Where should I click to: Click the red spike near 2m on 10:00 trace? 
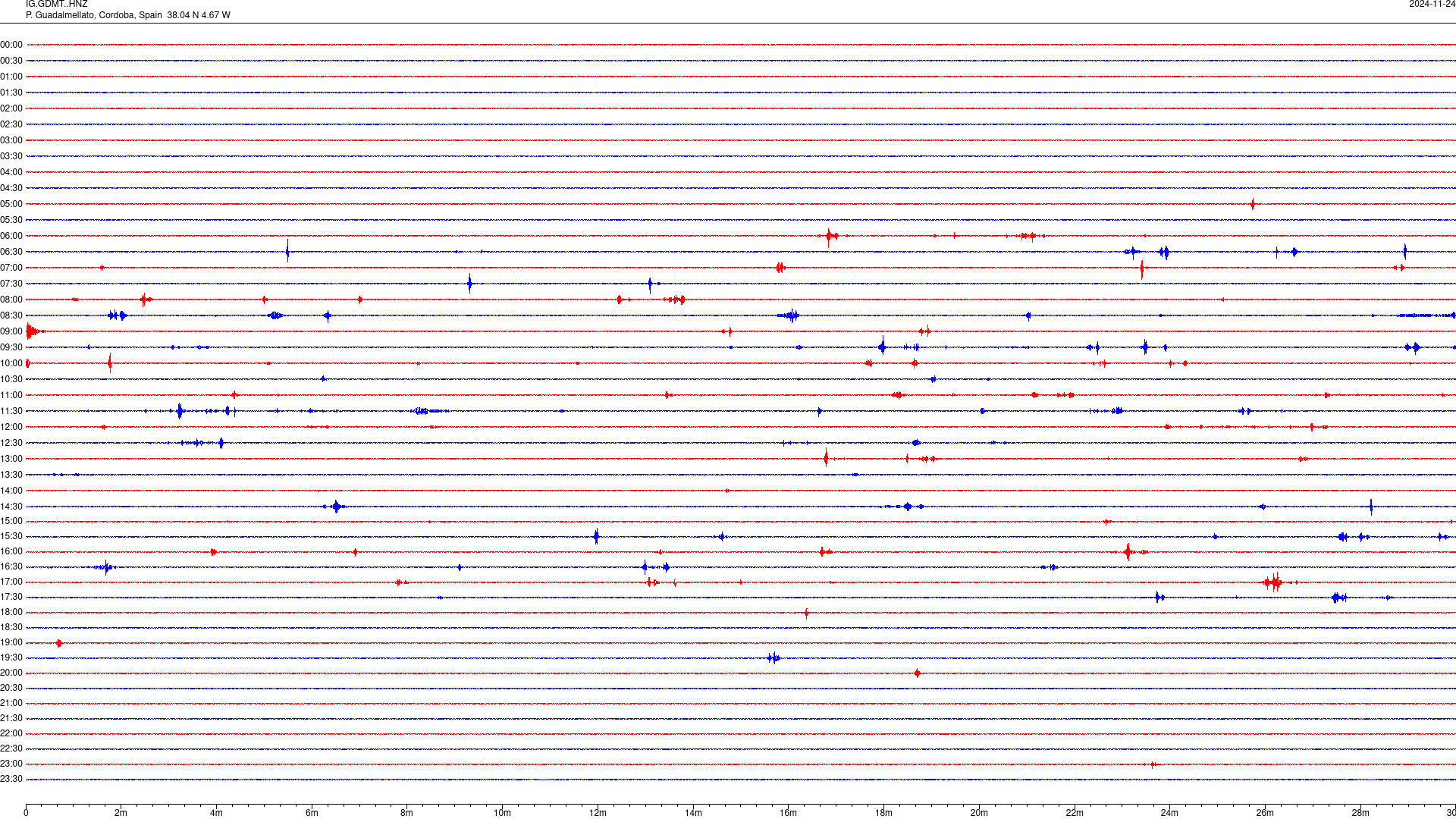(x=110, y=362)
